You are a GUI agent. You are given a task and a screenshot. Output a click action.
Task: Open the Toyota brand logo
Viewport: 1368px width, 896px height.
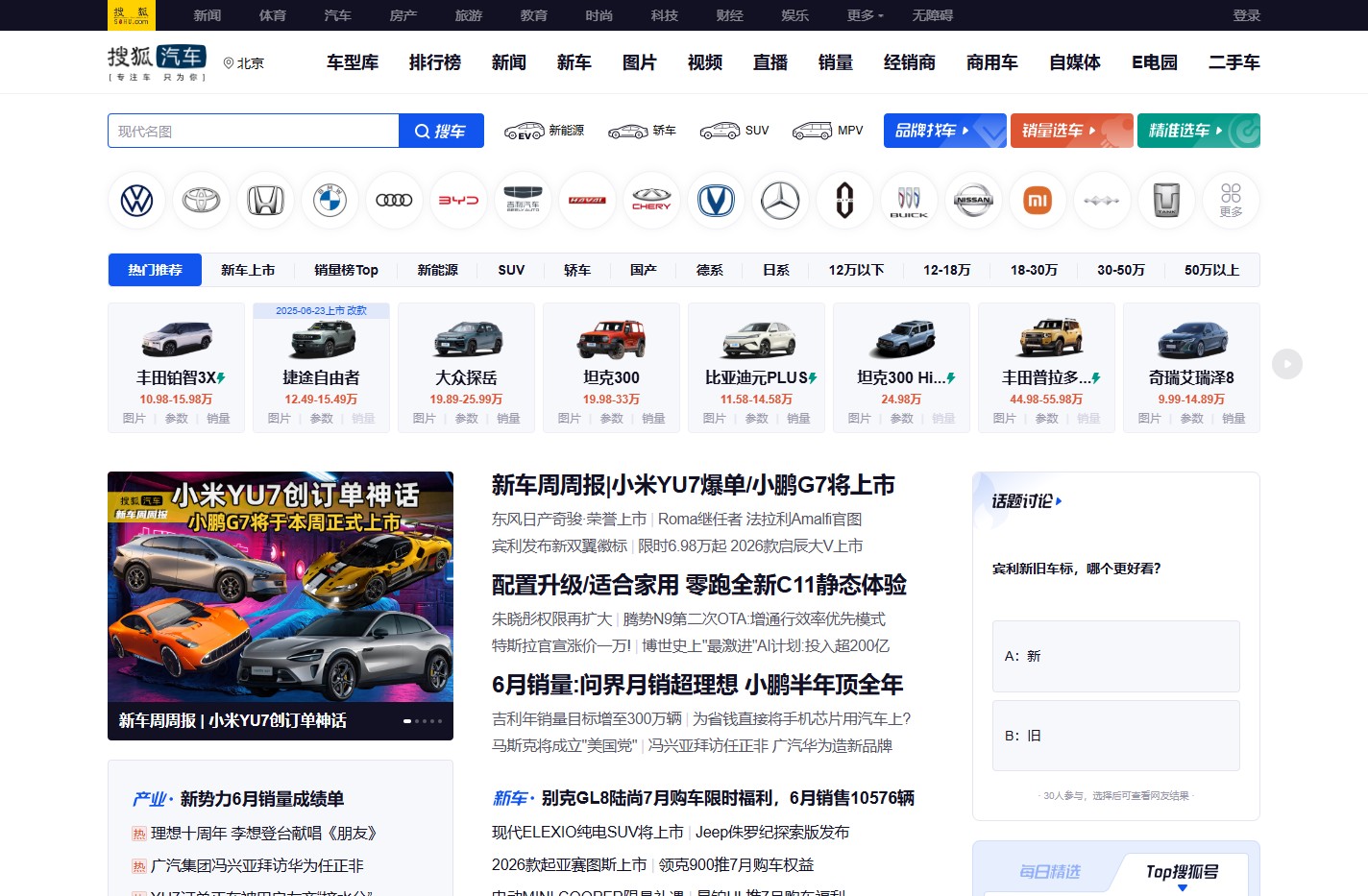point(202,201)
